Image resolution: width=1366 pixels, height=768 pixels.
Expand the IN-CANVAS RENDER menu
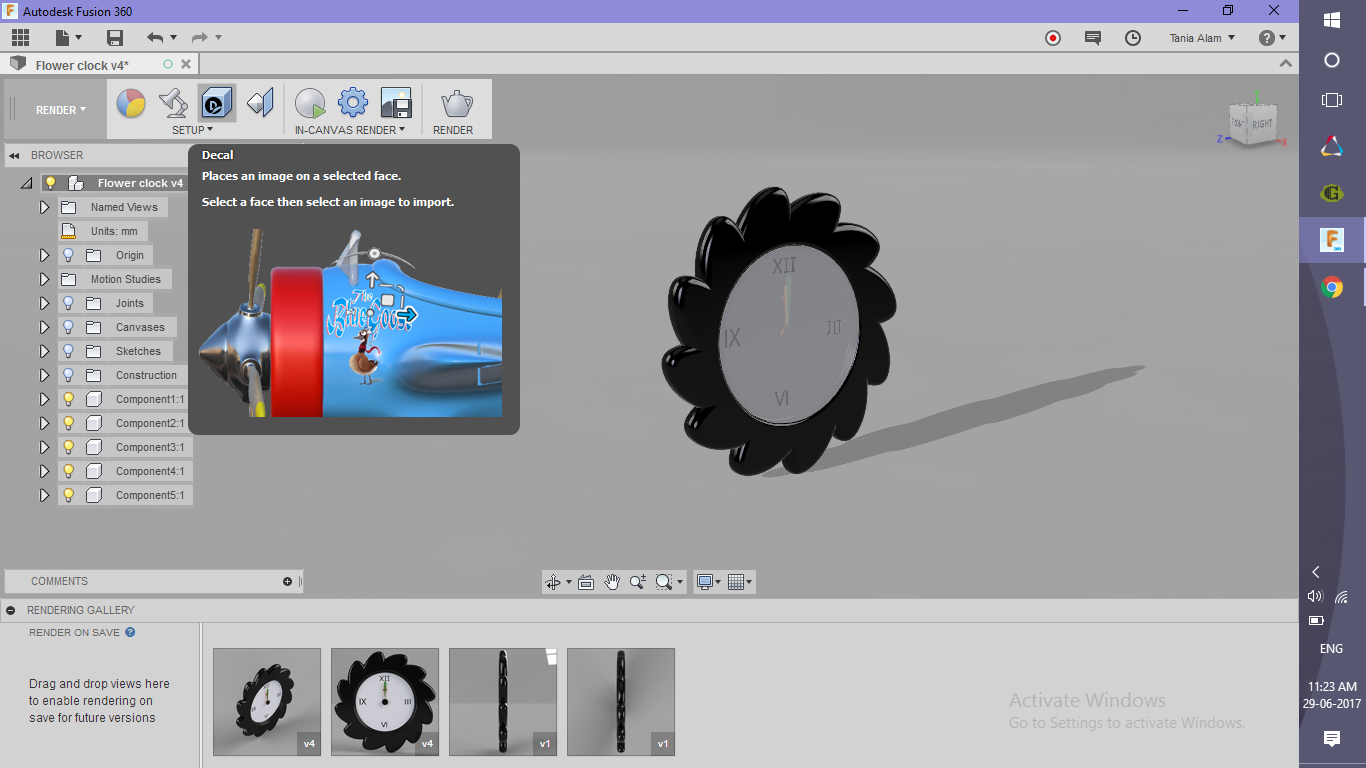350,130
